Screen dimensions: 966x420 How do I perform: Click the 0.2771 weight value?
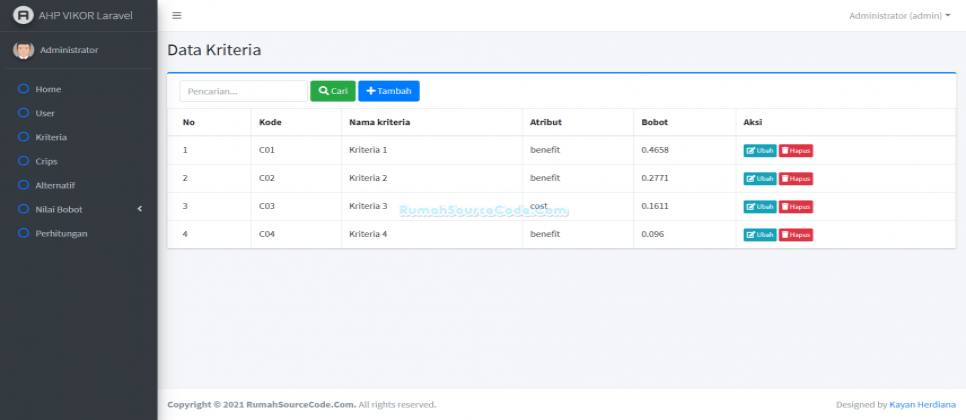(x=655, y=178)
